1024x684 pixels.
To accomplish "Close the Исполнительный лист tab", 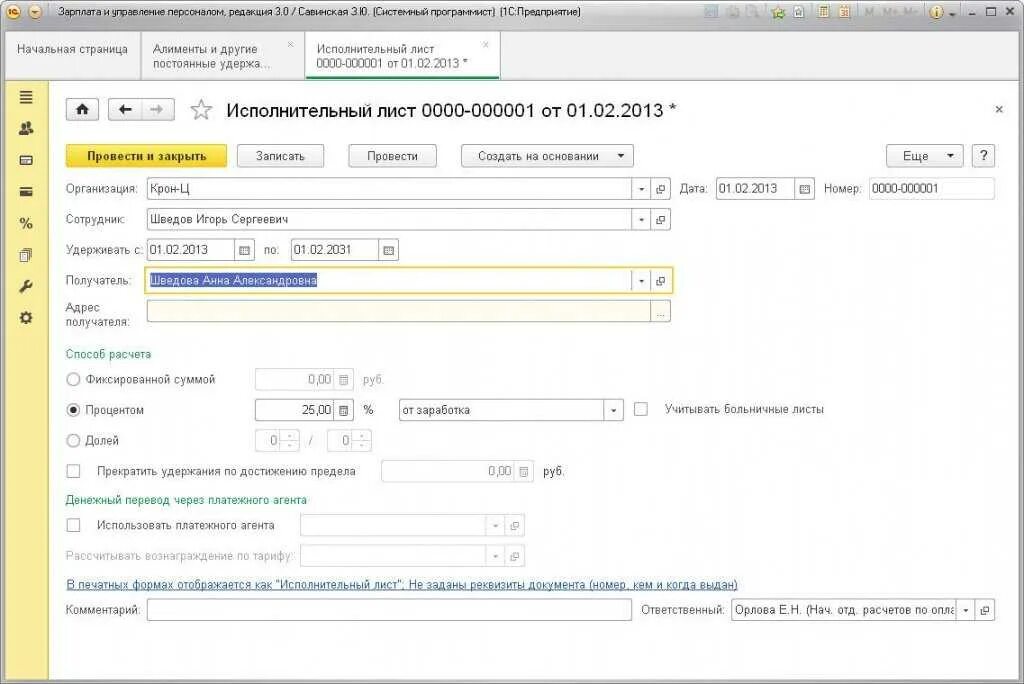I will point(485,44).
